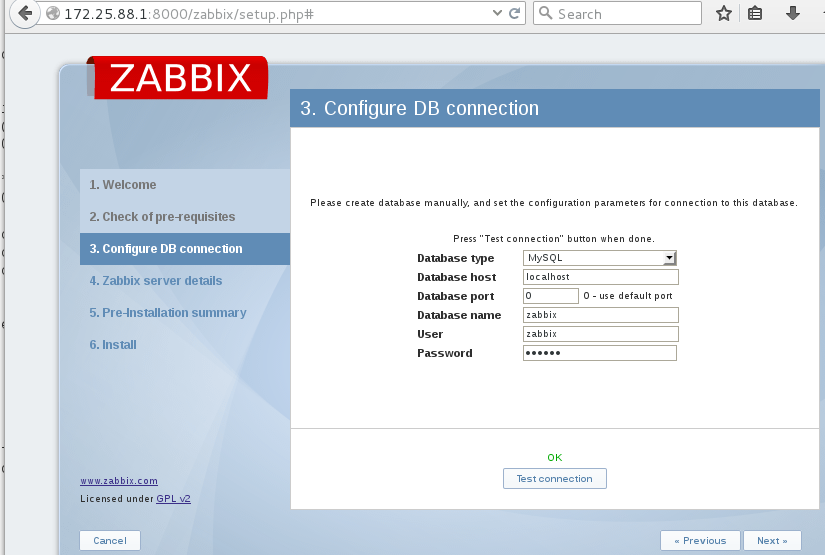The width and height of the screenshot is (825, 555).
Task: Open the Database type MySQL dropdown
Action: tap(600, 258)
